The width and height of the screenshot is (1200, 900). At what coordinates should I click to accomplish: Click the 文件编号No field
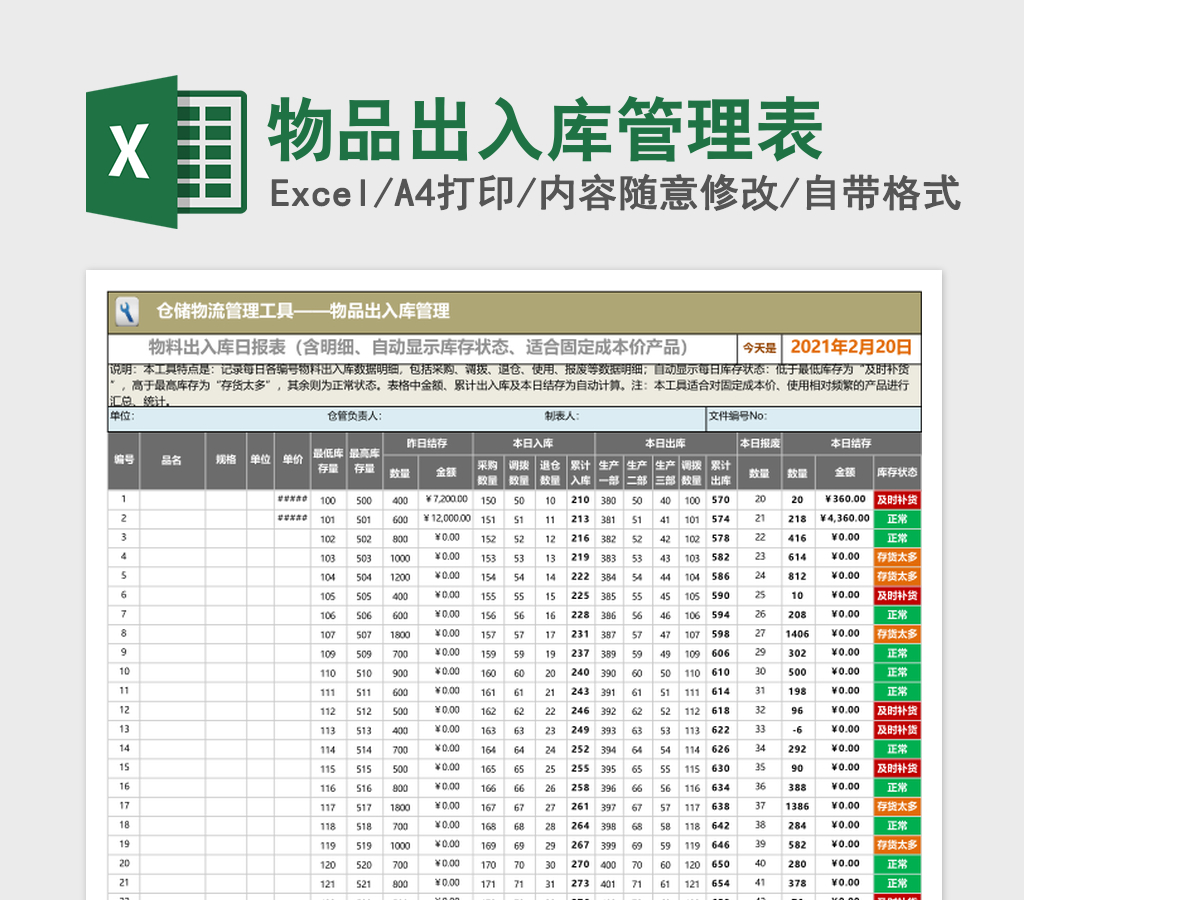coord(814,418)
